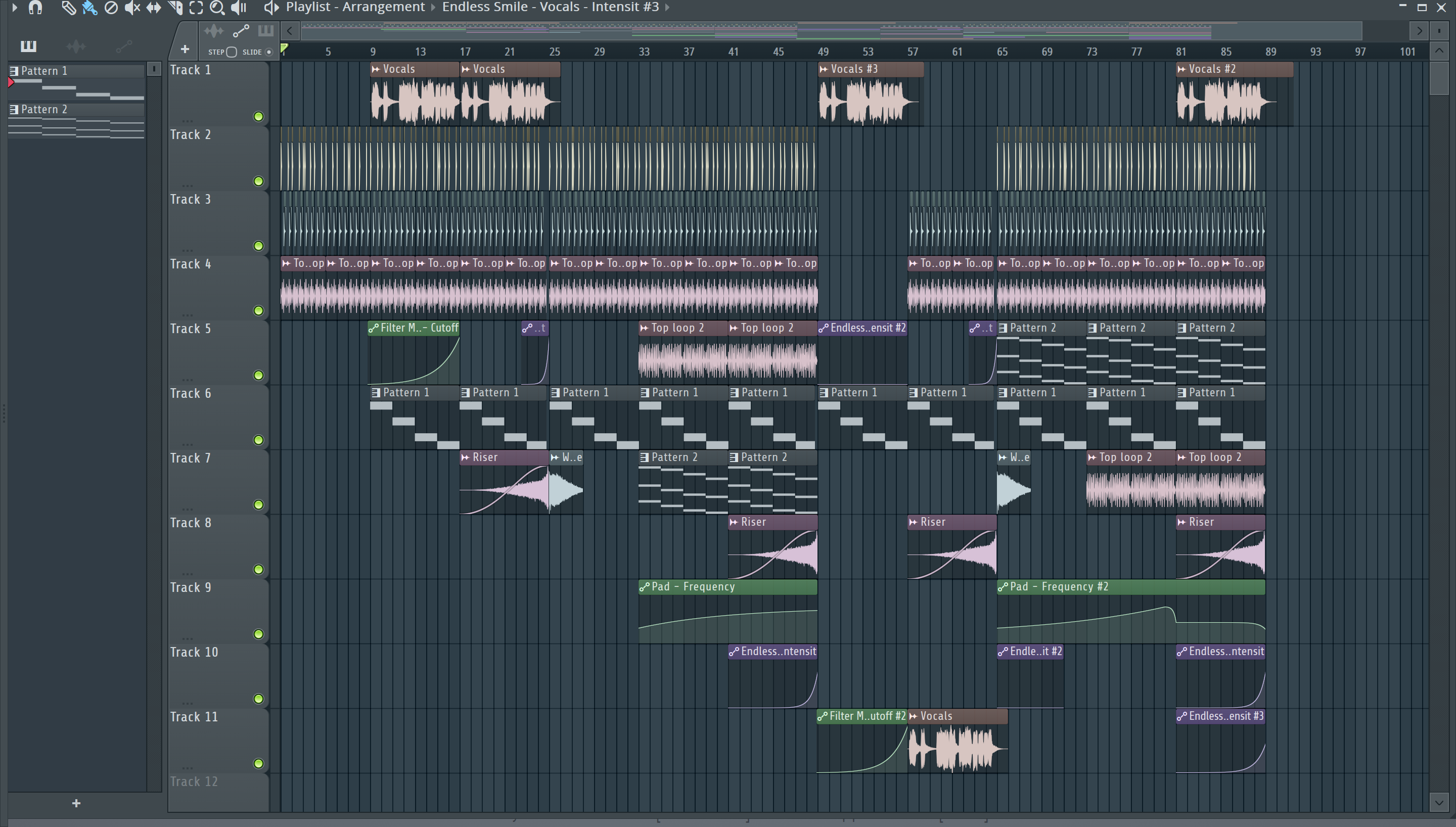Show automation clips in the picker panel
This screenshot has height=827, width=1456.
pos(124,46)
